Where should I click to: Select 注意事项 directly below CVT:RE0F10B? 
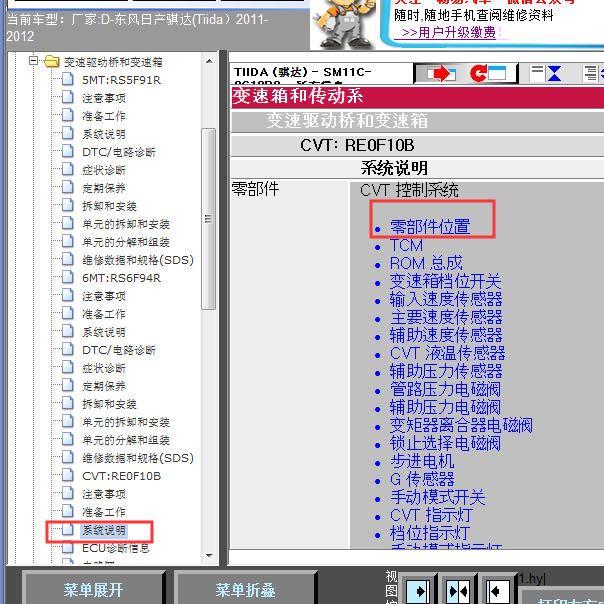pos(104,494)
